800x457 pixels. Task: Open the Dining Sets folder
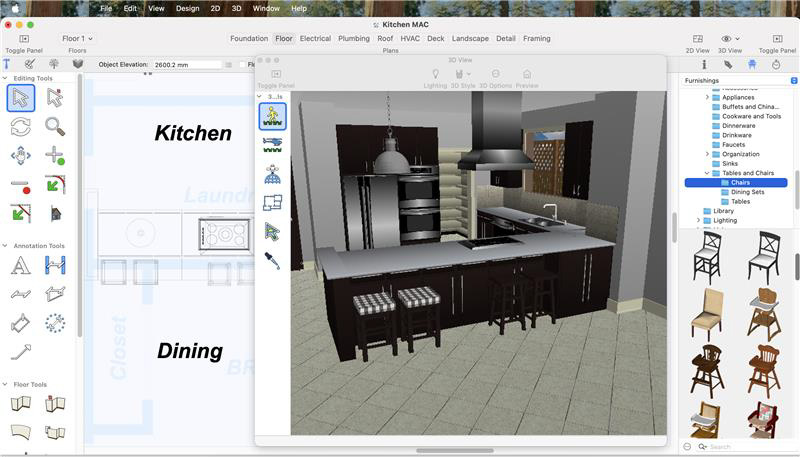(x=747, y=192)
